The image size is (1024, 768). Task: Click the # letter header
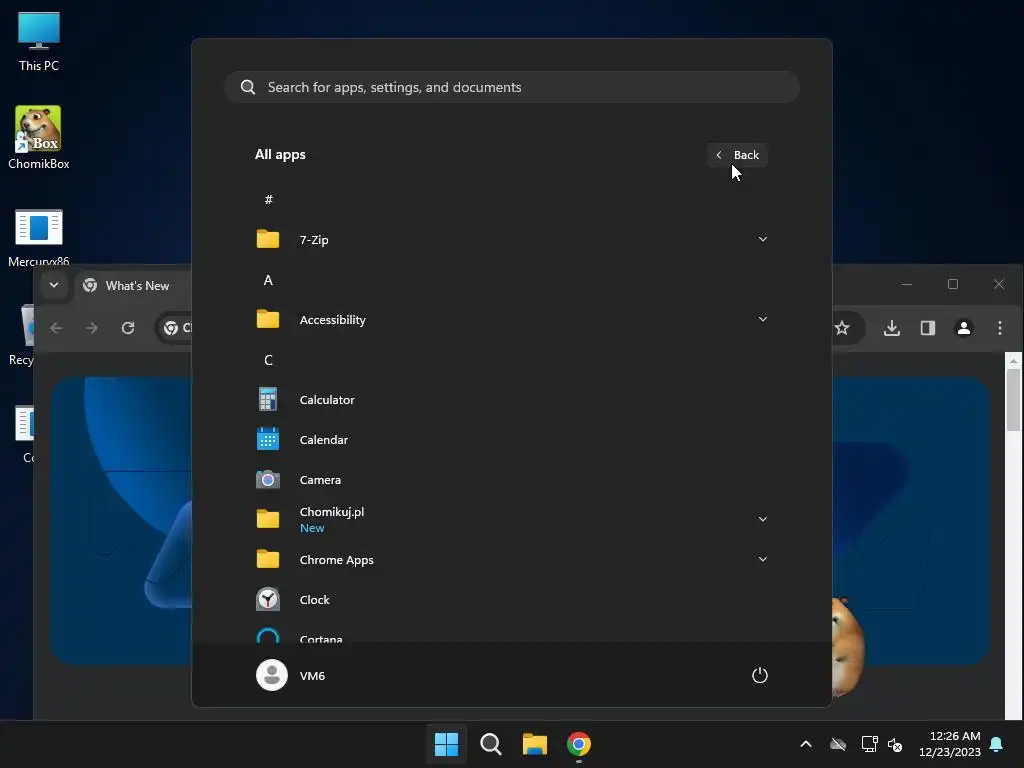268,199
